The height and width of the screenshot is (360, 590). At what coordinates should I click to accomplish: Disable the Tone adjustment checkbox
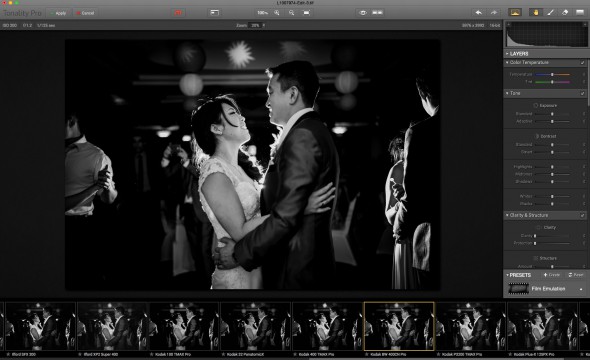click(583, 93)
